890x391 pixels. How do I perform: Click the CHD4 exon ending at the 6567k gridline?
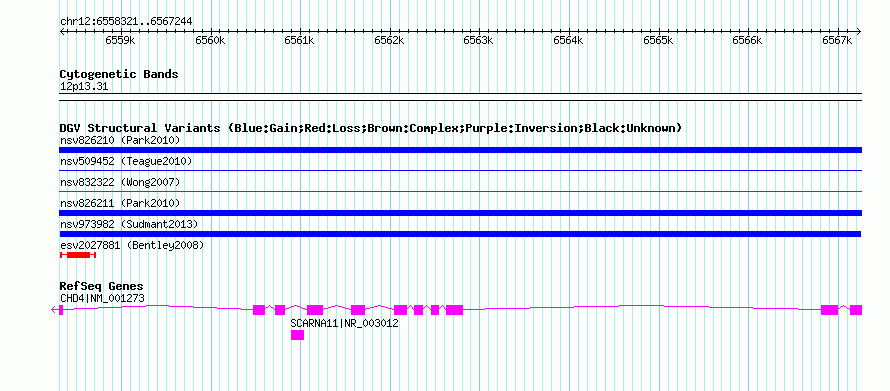click(x=829, y=310)
